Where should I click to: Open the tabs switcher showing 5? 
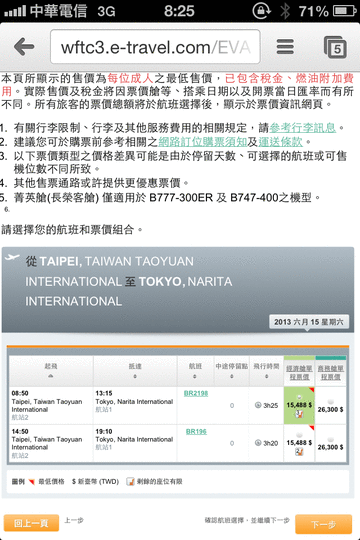pyautogui.click(x=335, y=47)
